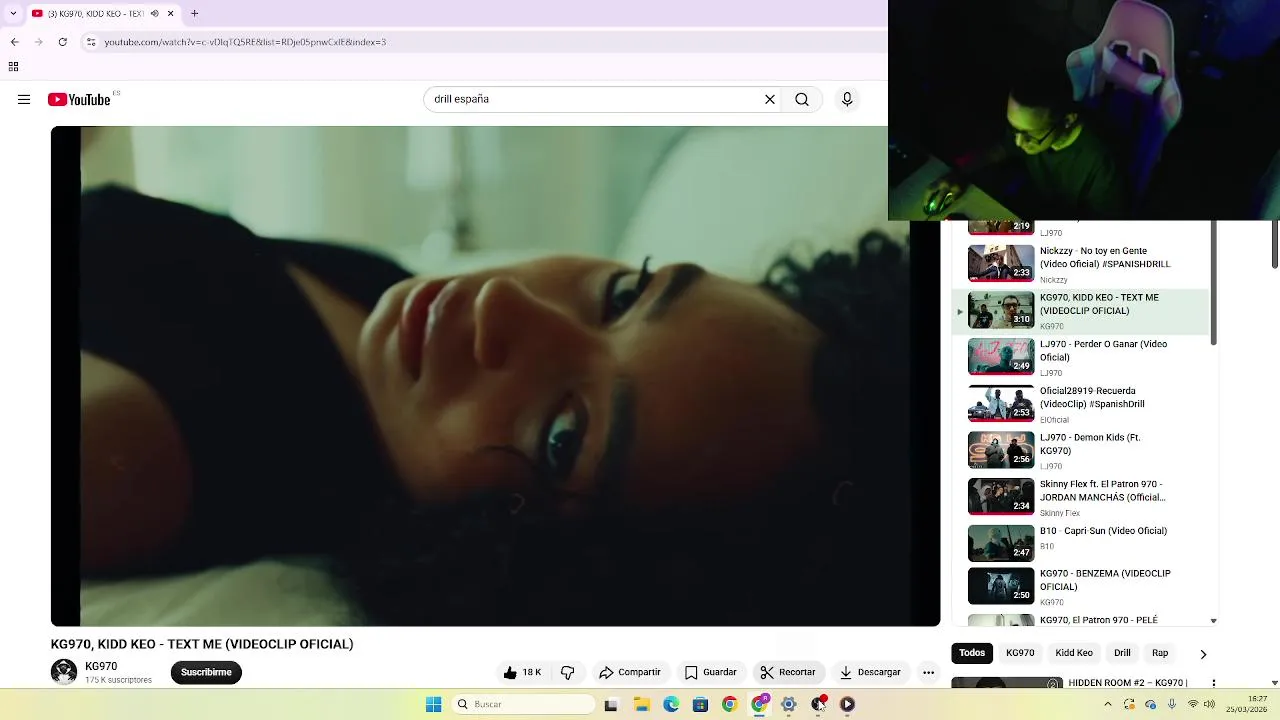Image resolution: width=1280 pixels, height=720 pixels.
Task: Open the taskbar volume control
Action: click(1210, 704)
